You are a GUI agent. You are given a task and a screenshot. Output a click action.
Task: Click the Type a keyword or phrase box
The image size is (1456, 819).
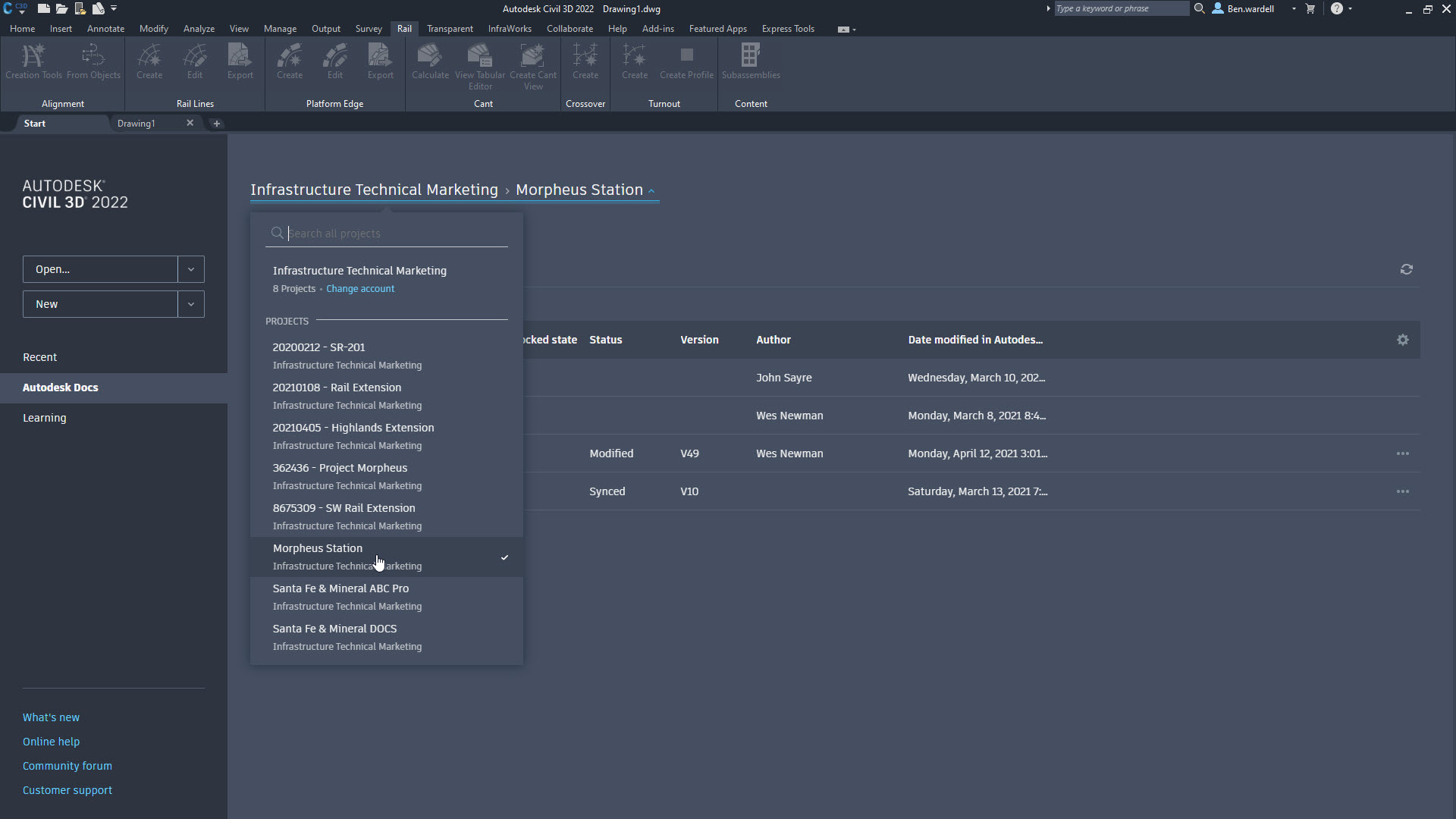tap(1121, 8)
